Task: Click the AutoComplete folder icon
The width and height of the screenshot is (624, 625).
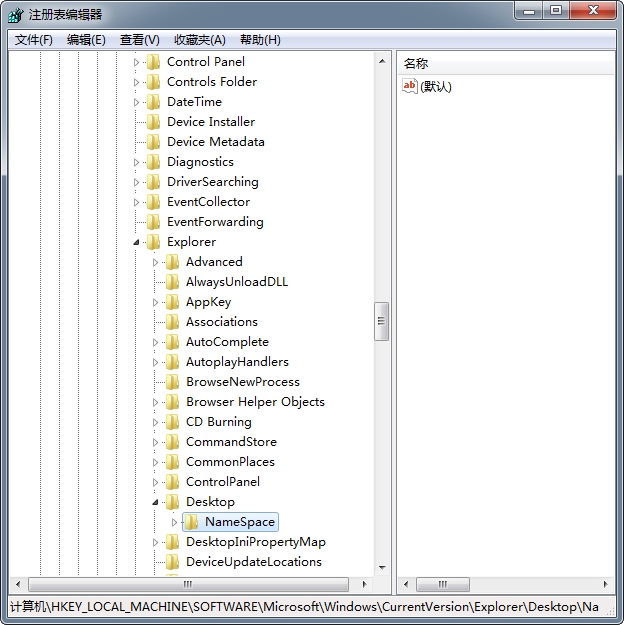Action: (173, 342)
